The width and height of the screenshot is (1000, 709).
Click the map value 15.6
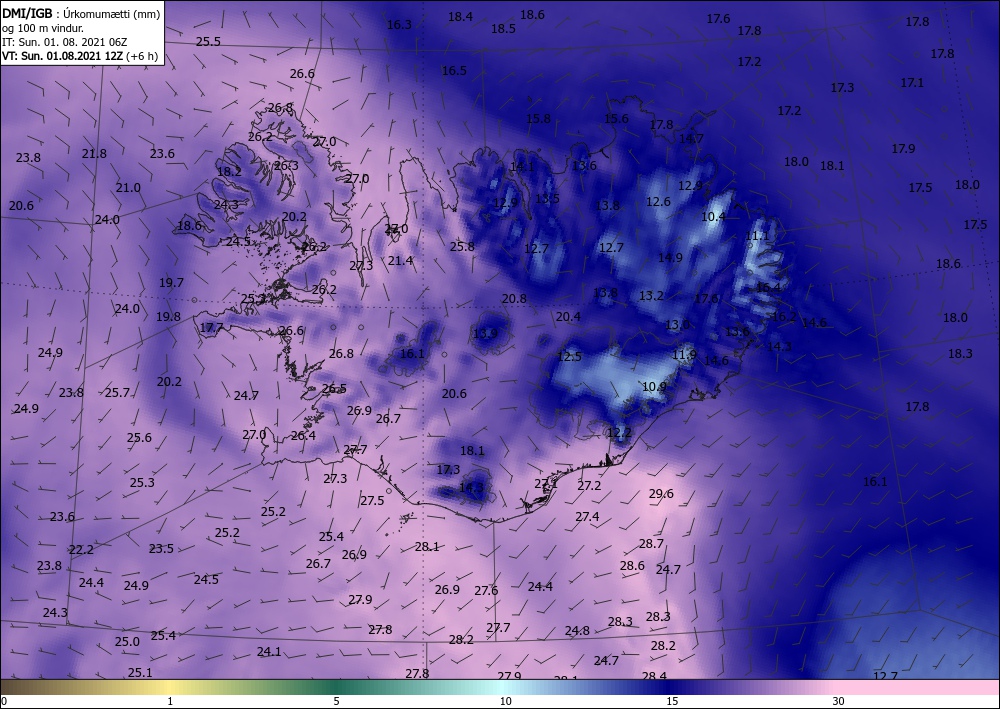click(x=616, y=119)
